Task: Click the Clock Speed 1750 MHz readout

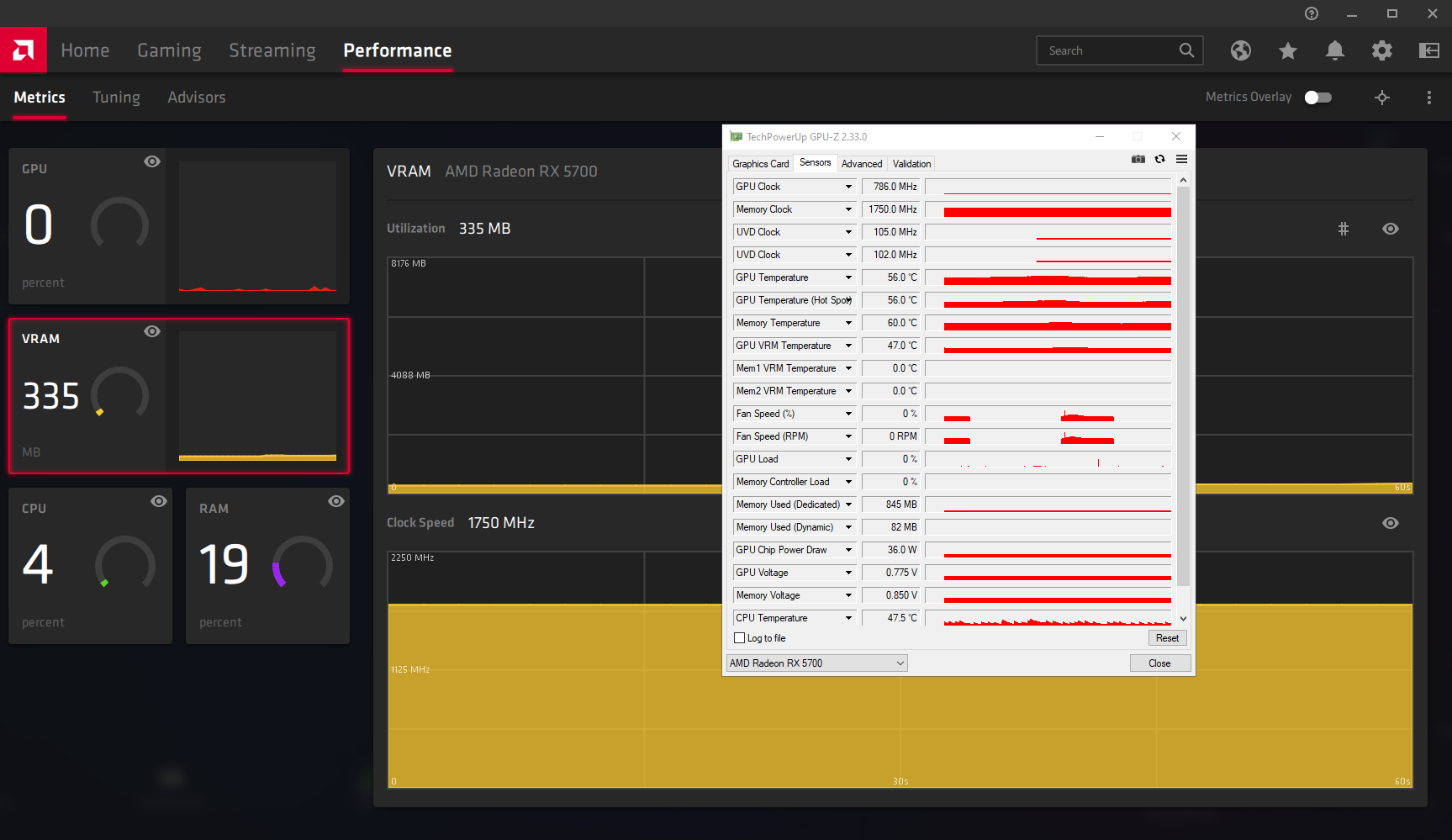Action: tap(501, 523)
